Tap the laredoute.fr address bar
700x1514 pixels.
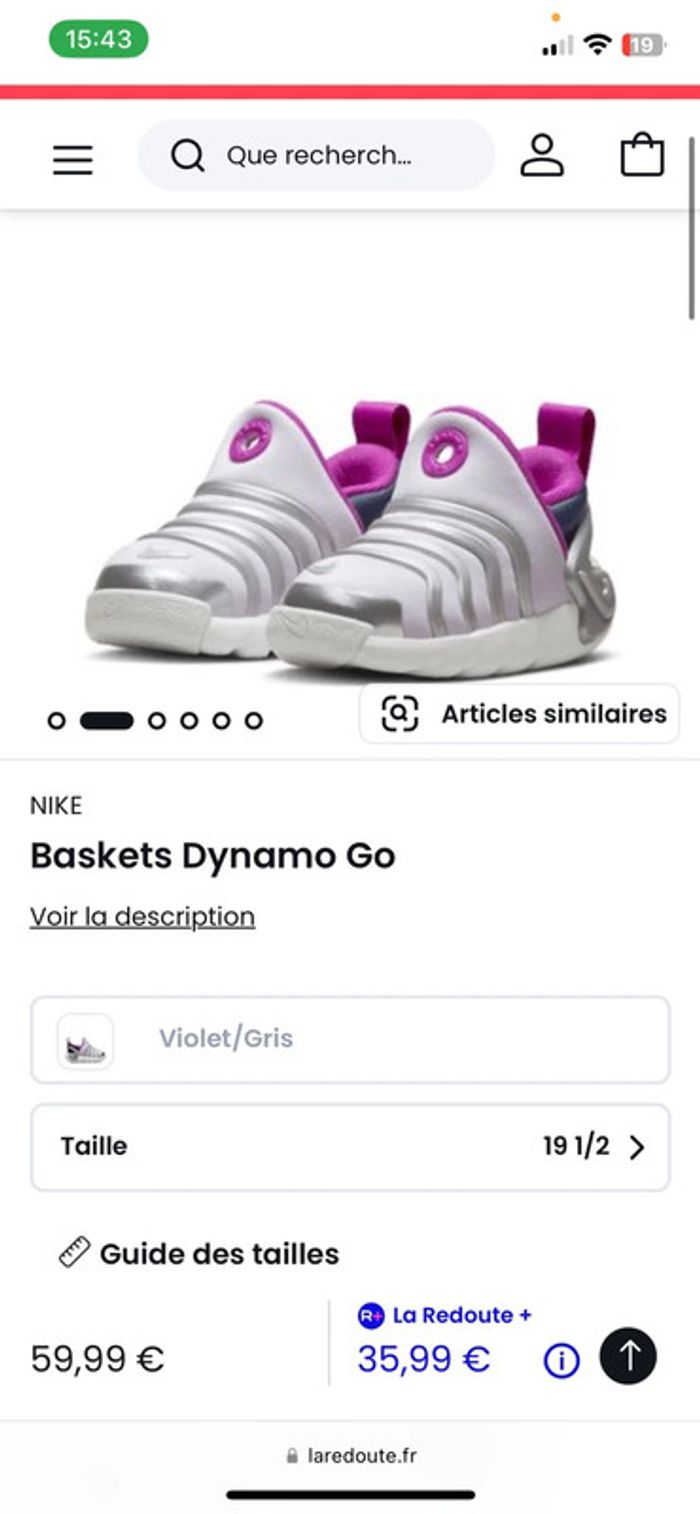click(350, 1456)
